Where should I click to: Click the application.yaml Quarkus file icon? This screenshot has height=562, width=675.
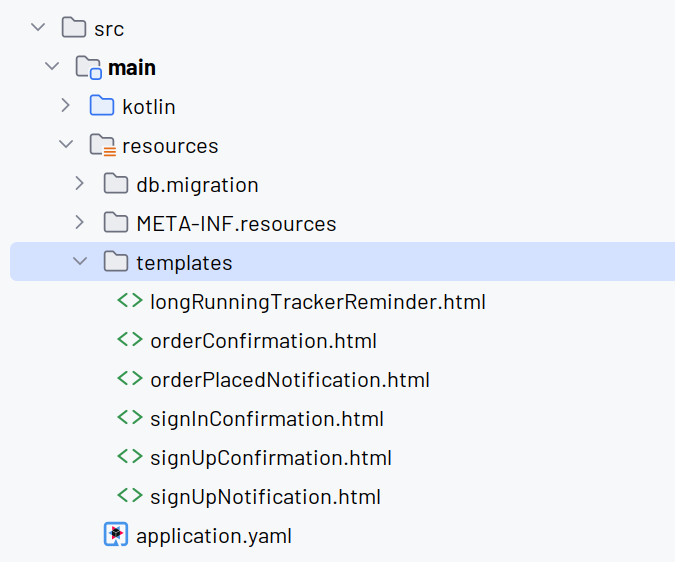(x=116, y=534)
